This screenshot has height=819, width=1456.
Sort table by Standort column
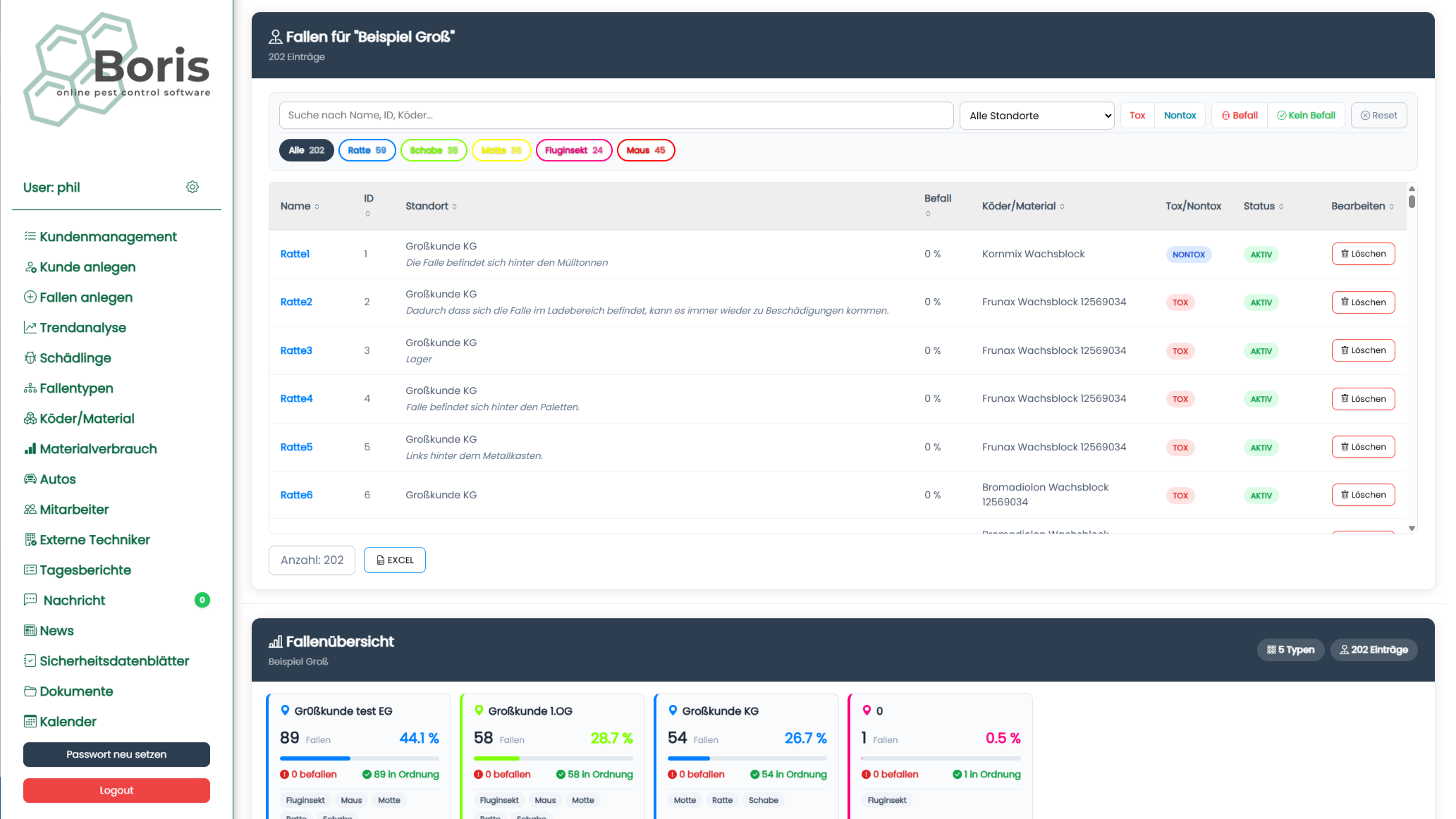[432, 206]
